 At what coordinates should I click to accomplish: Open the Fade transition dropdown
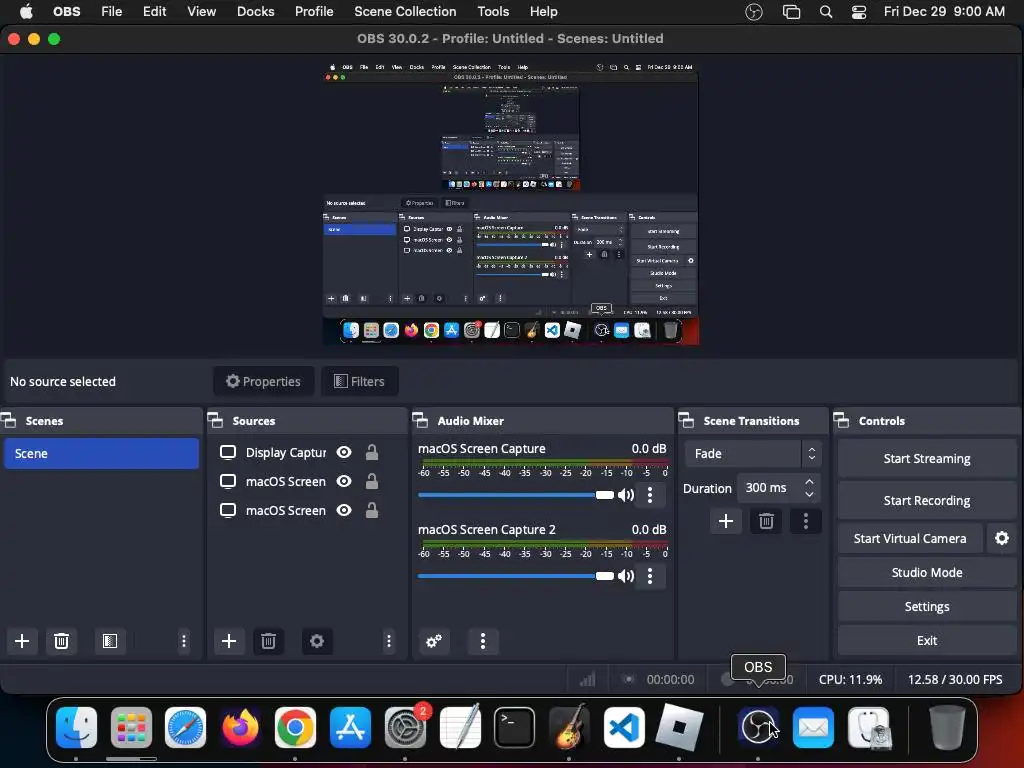coord(752,453)
